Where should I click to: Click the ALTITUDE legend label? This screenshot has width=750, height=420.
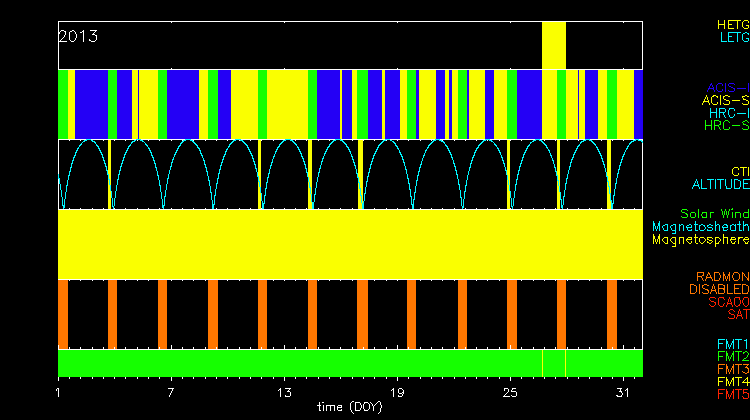pos(720,185)
